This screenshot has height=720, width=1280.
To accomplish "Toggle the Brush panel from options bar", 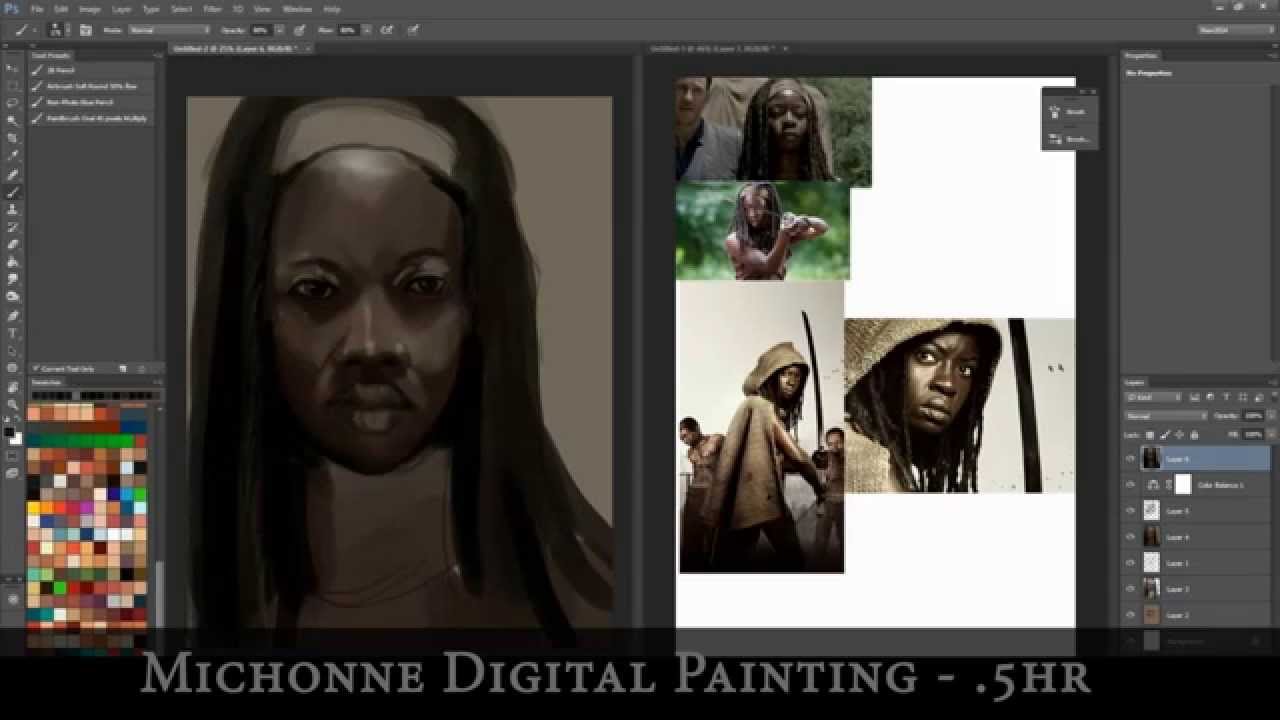I will [x=86, y=30].
